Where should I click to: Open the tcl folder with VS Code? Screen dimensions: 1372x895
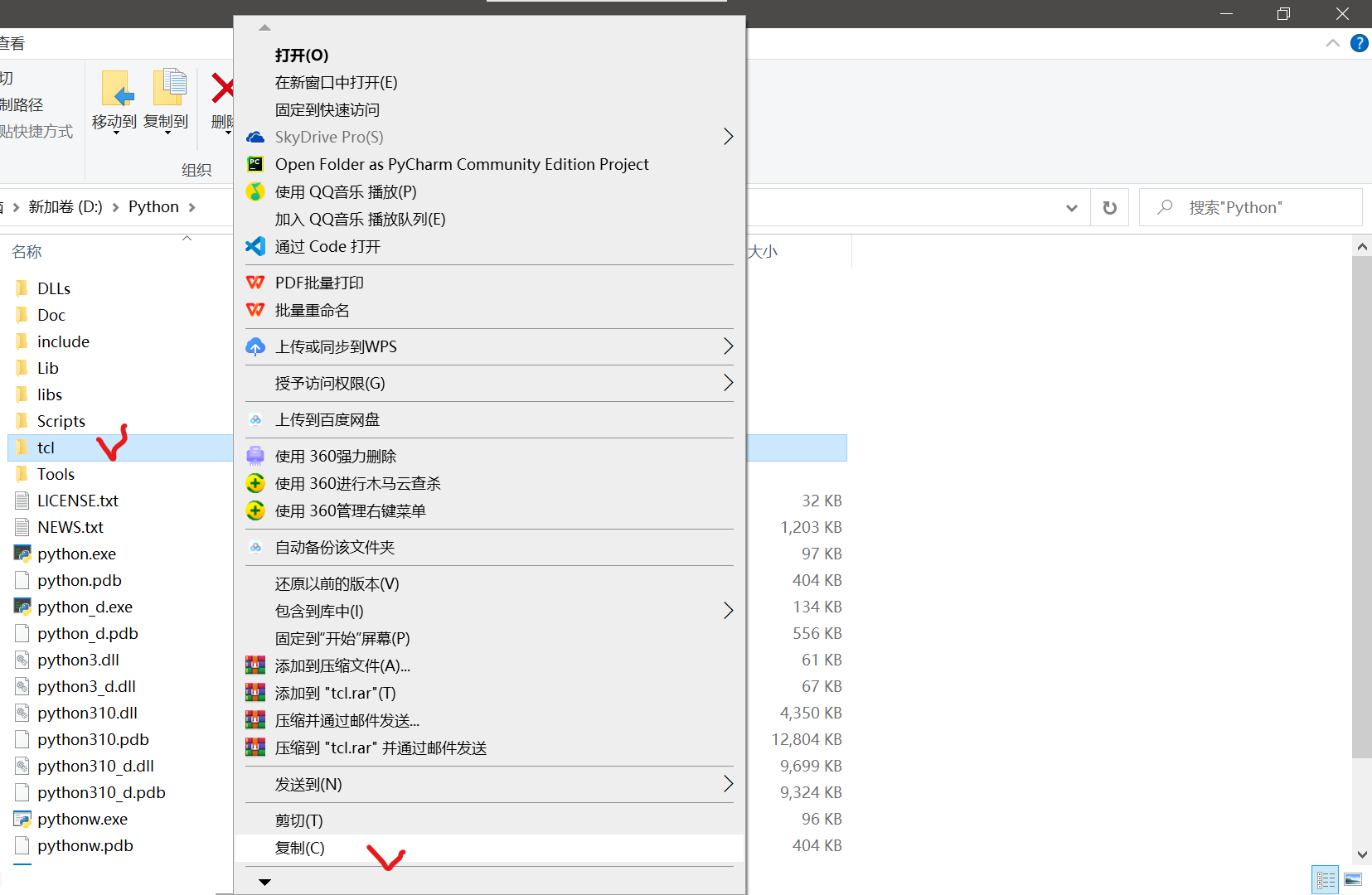click(327, 246)
